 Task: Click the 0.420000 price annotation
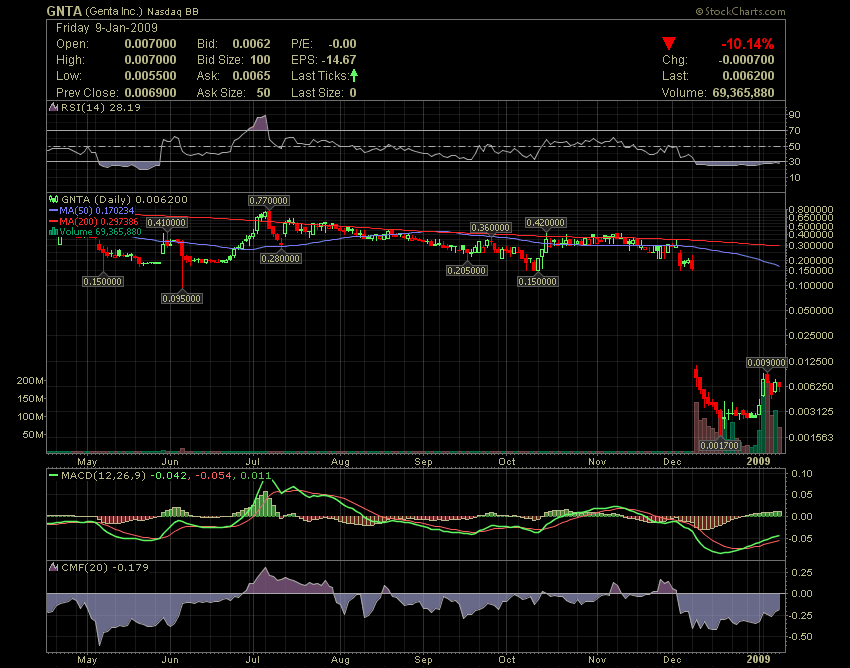pyautogui.click(x=545, y=222)
